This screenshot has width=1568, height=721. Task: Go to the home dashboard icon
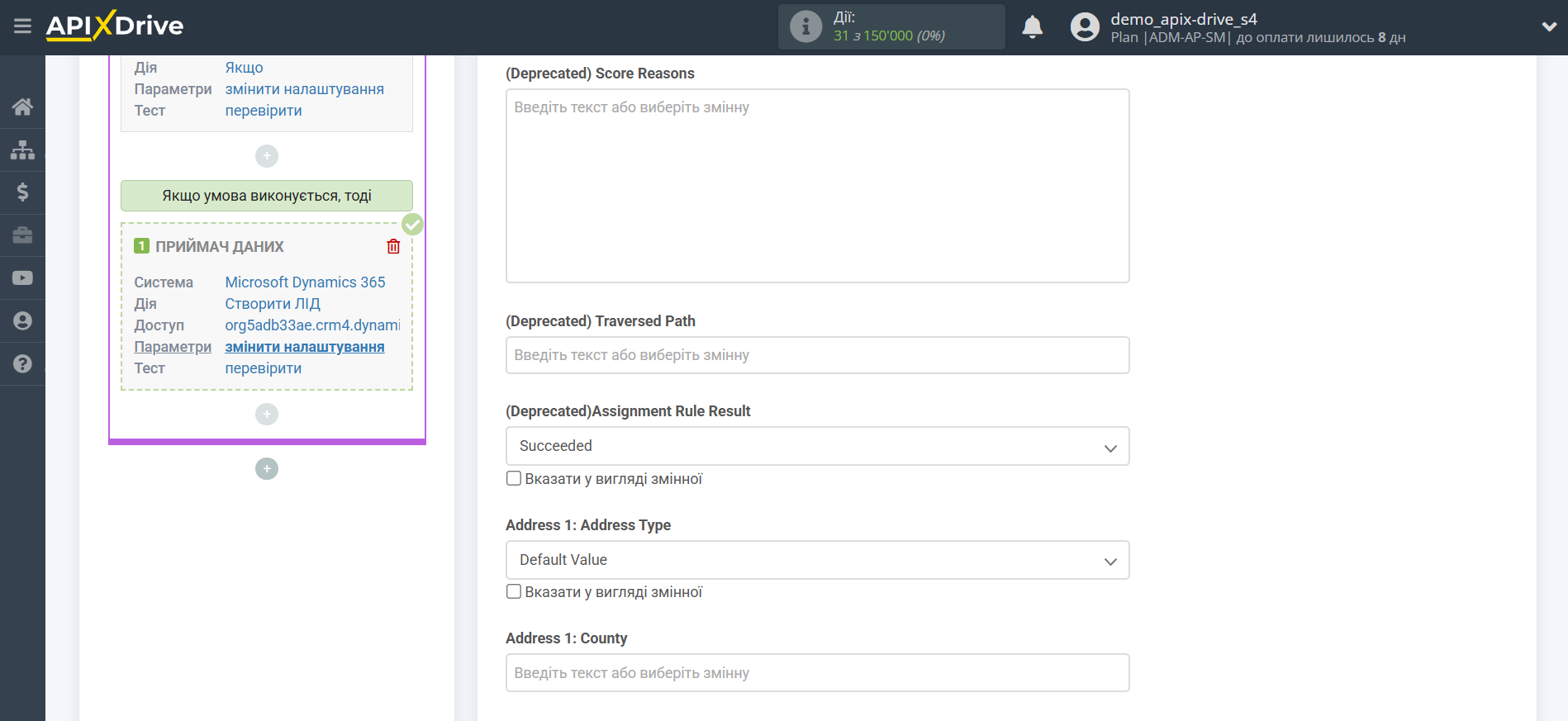(22, 107)
